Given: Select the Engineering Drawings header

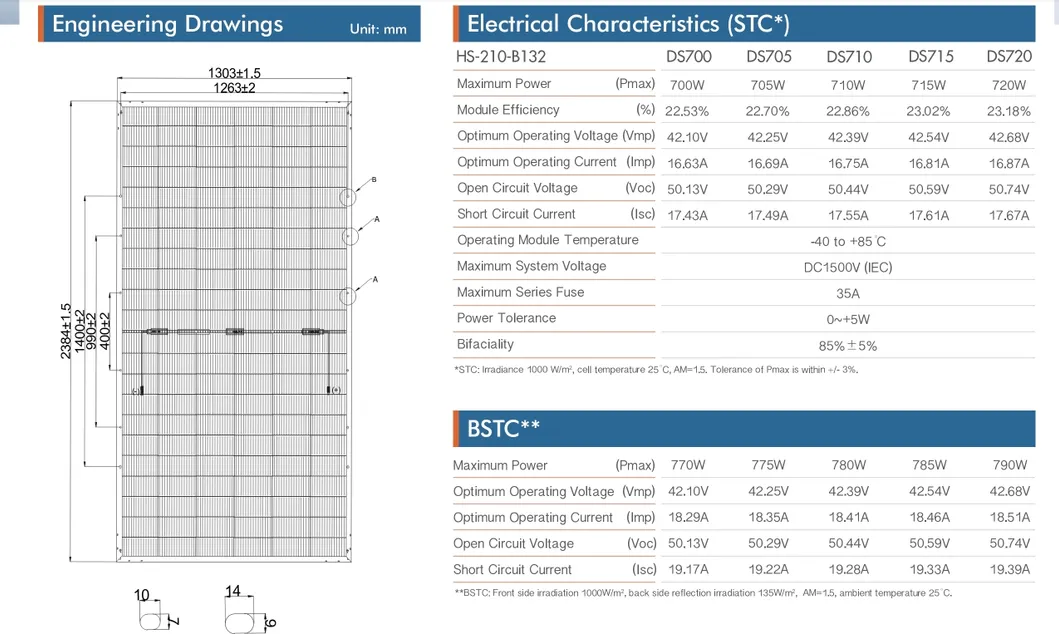Looking at the screenshot, I should tap(230, 24).
